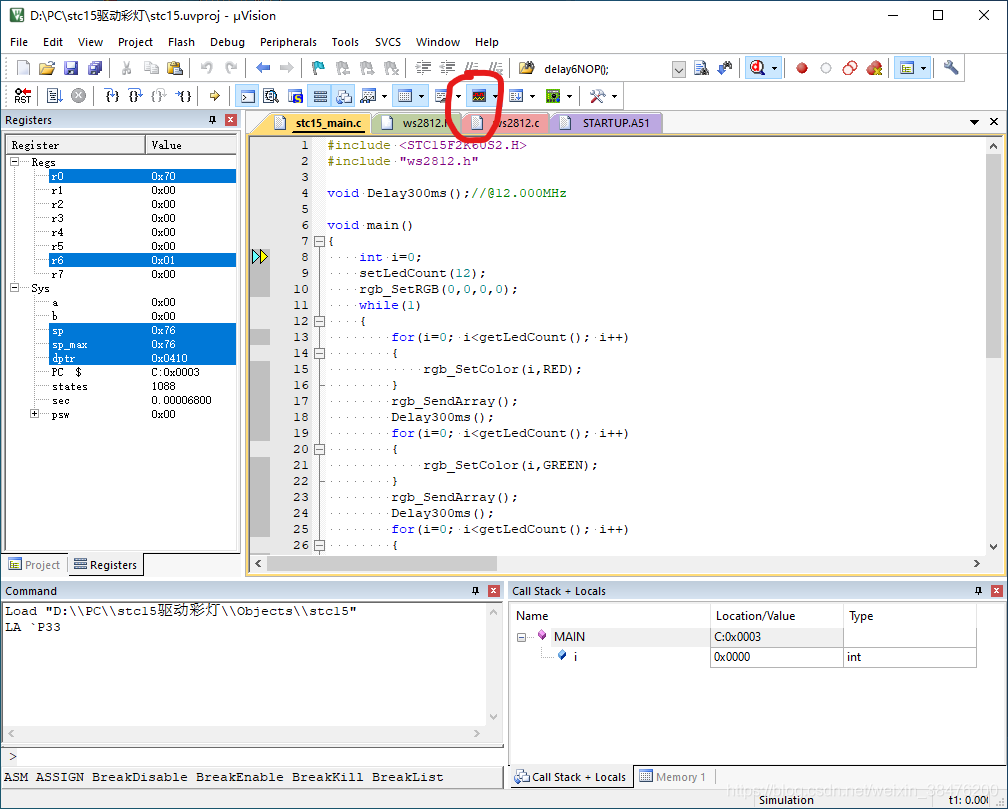This screenshot has height=809, width=1008.
Task: Close the Registers panel
Action: pyautogui.click(x=230, y=120)
